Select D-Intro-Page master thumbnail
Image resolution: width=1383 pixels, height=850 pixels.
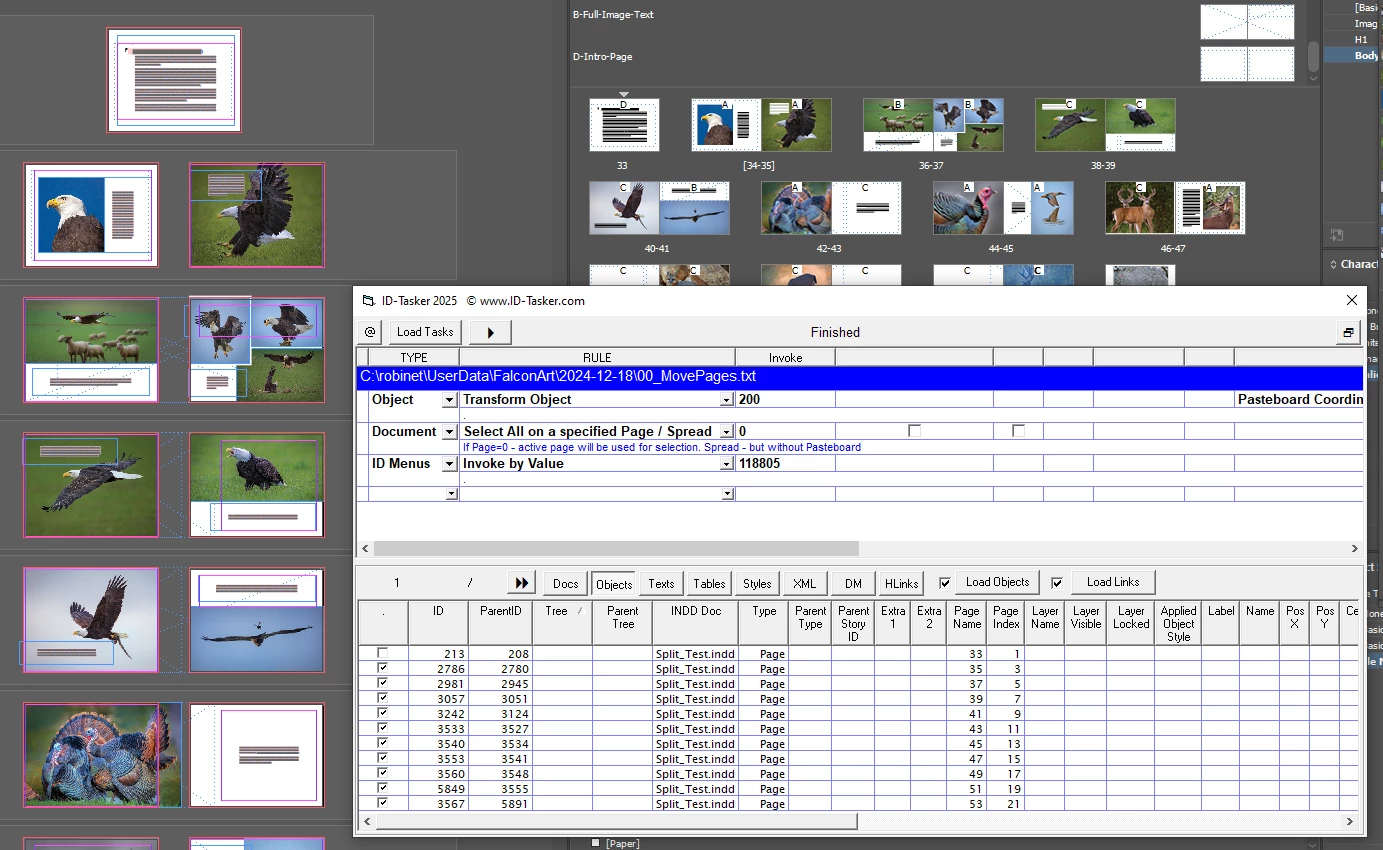point(1247,64)
